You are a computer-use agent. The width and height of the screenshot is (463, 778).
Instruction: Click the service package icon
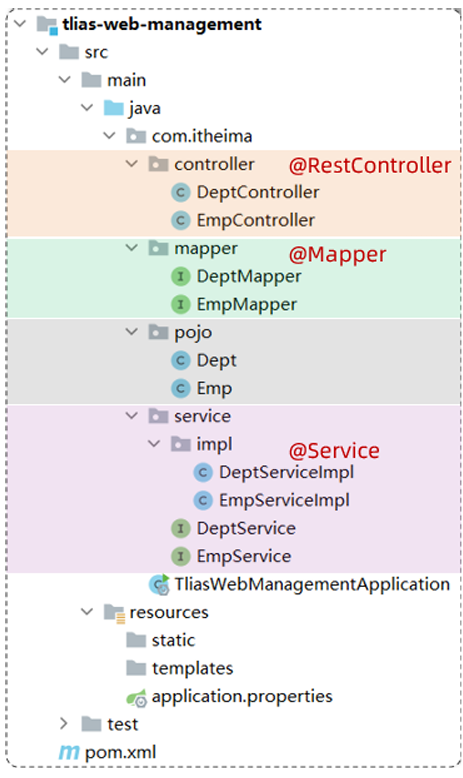(158, 416)
